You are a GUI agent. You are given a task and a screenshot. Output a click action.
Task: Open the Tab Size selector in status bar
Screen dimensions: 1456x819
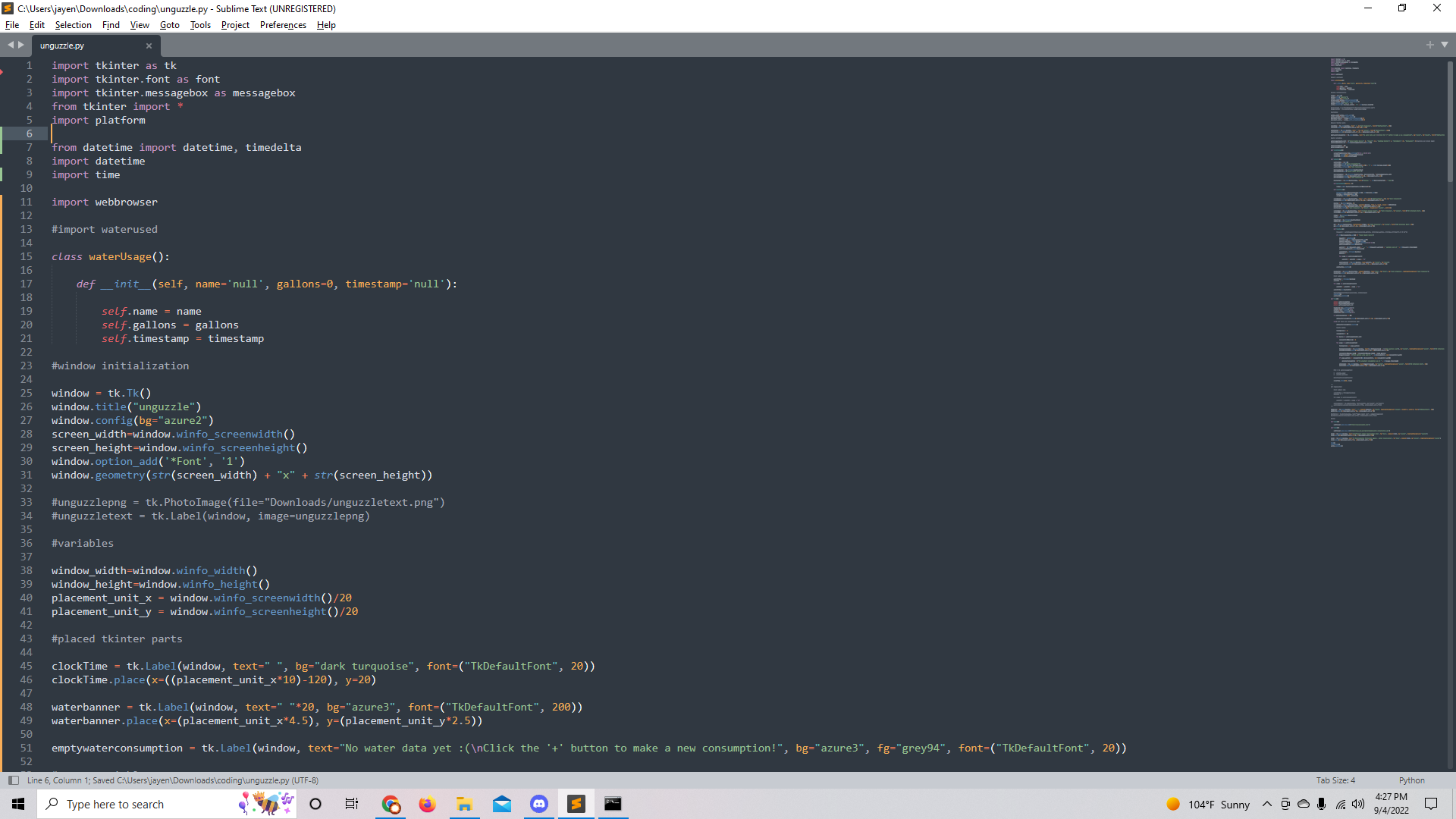(x=1335, y=780)
